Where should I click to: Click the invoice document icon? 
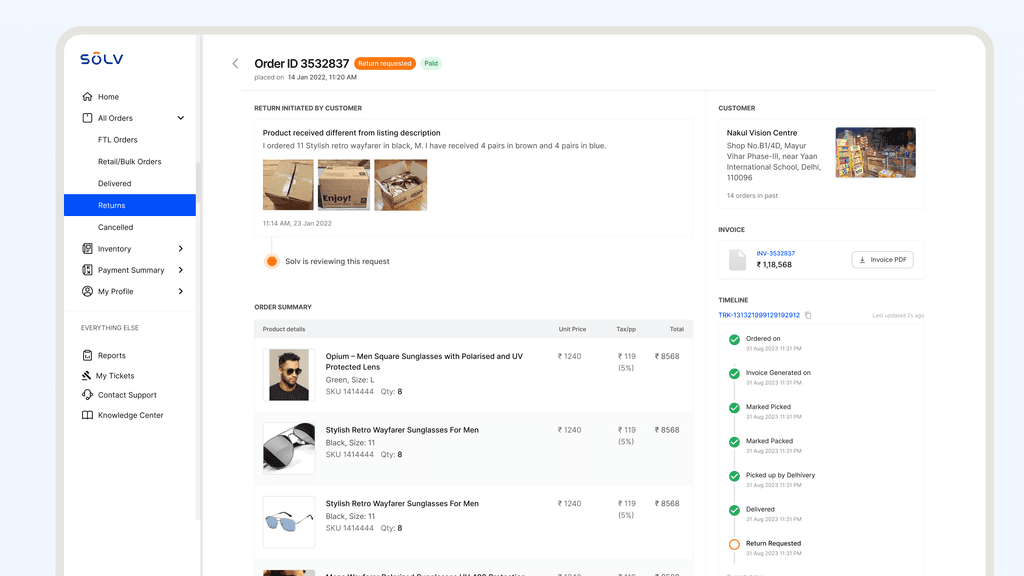[737, 259]
